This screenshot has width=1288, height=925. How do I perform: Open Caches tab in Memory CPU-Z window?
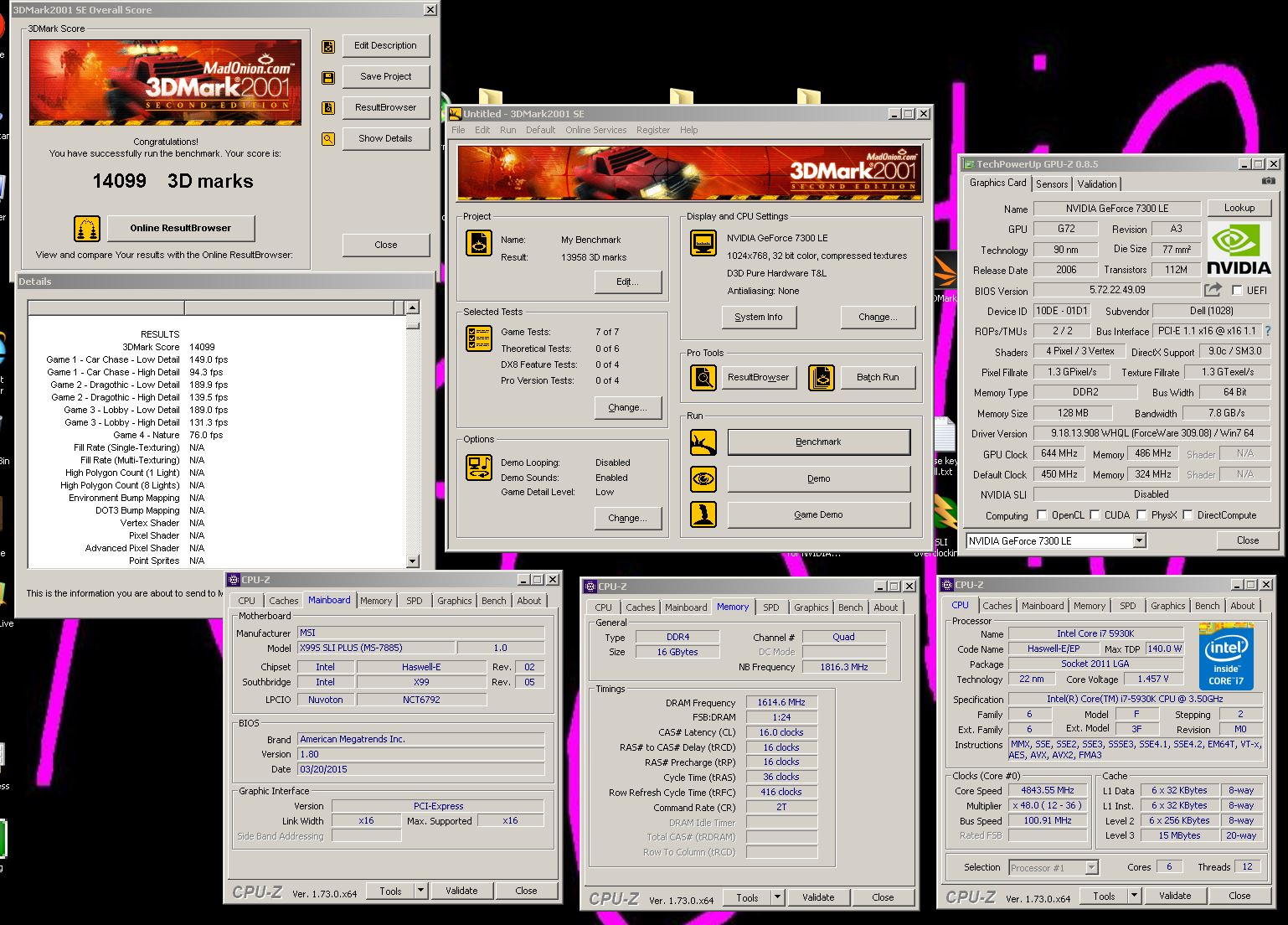tap(641, 607)
